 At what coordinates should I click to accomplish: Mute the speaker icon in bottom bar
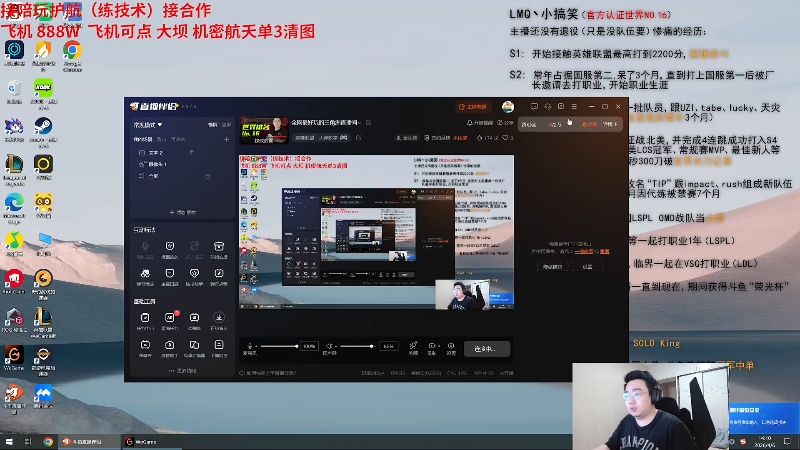point(329,346)
